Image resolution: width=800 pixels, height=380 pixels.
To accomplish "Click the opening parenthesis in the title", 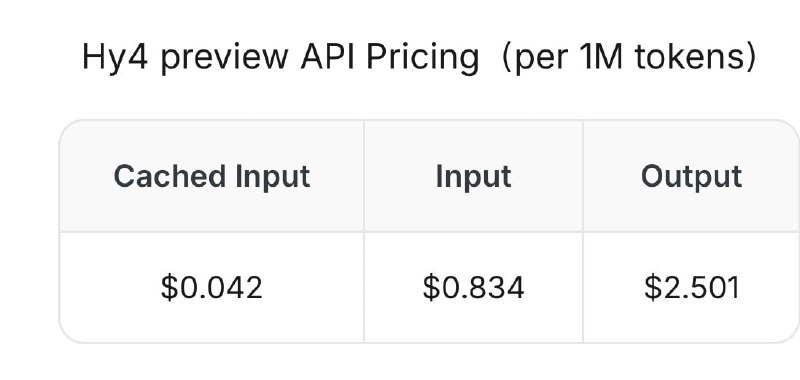I will point(507,58).
